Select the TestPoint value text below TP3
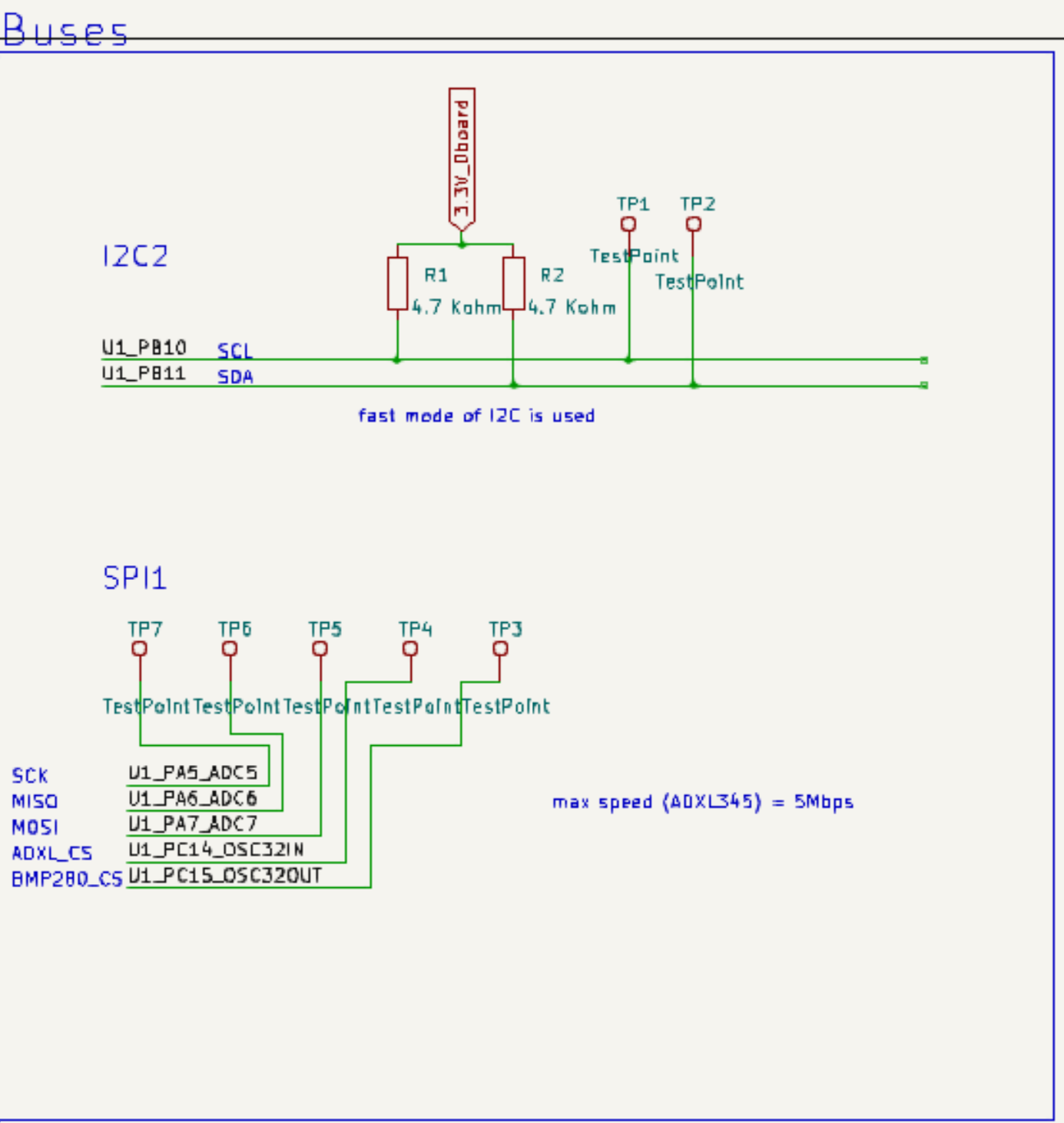This screenshot has width=1064, height=1123. click(506, 706)
